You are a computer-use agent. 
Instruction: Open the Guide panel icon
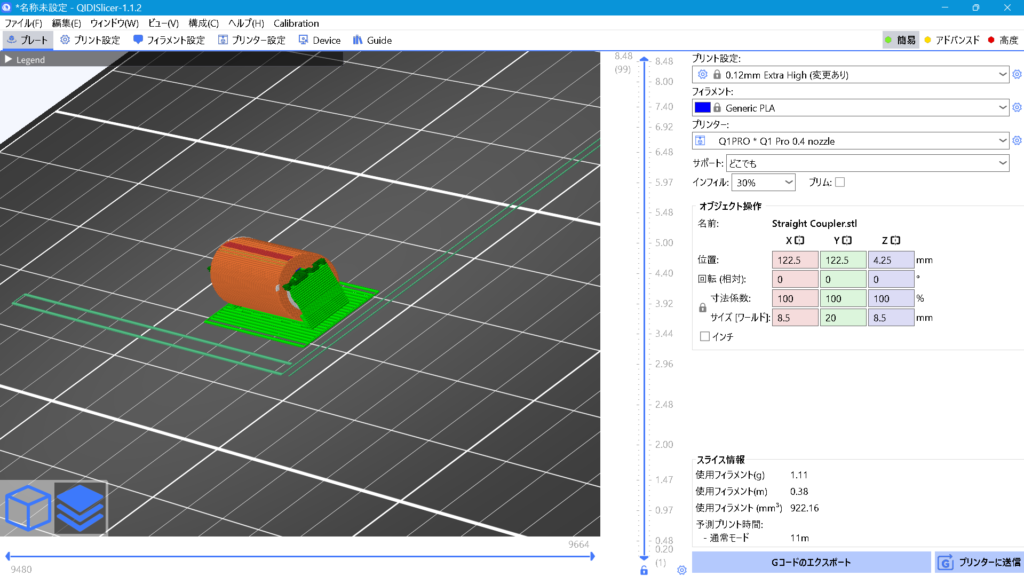pos(358,40)
